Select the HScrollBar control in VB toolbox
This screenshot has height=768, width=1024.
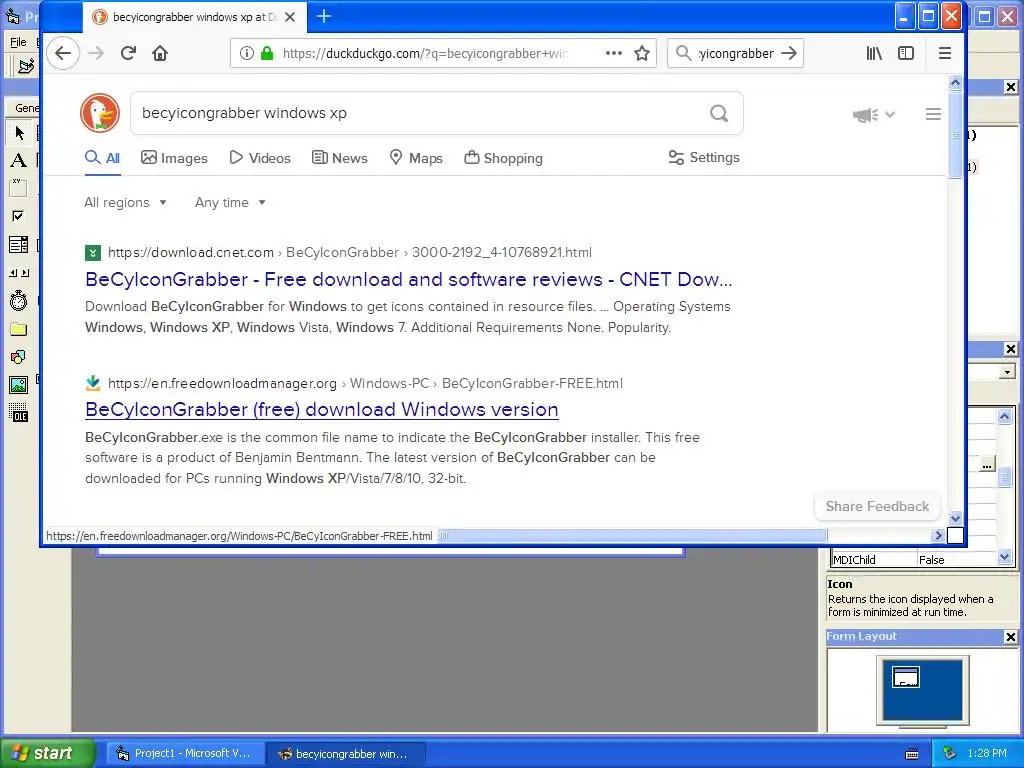click(x=18, y=273)
